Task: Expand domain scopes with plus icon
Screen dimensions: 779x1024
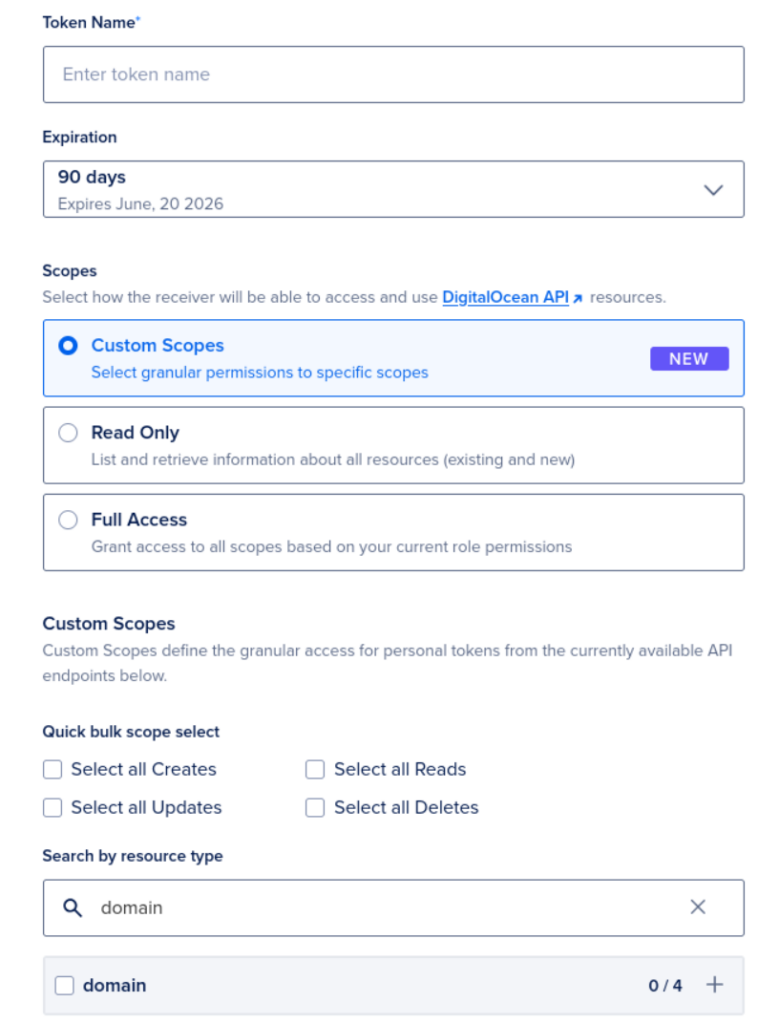Action: point(714,985)
